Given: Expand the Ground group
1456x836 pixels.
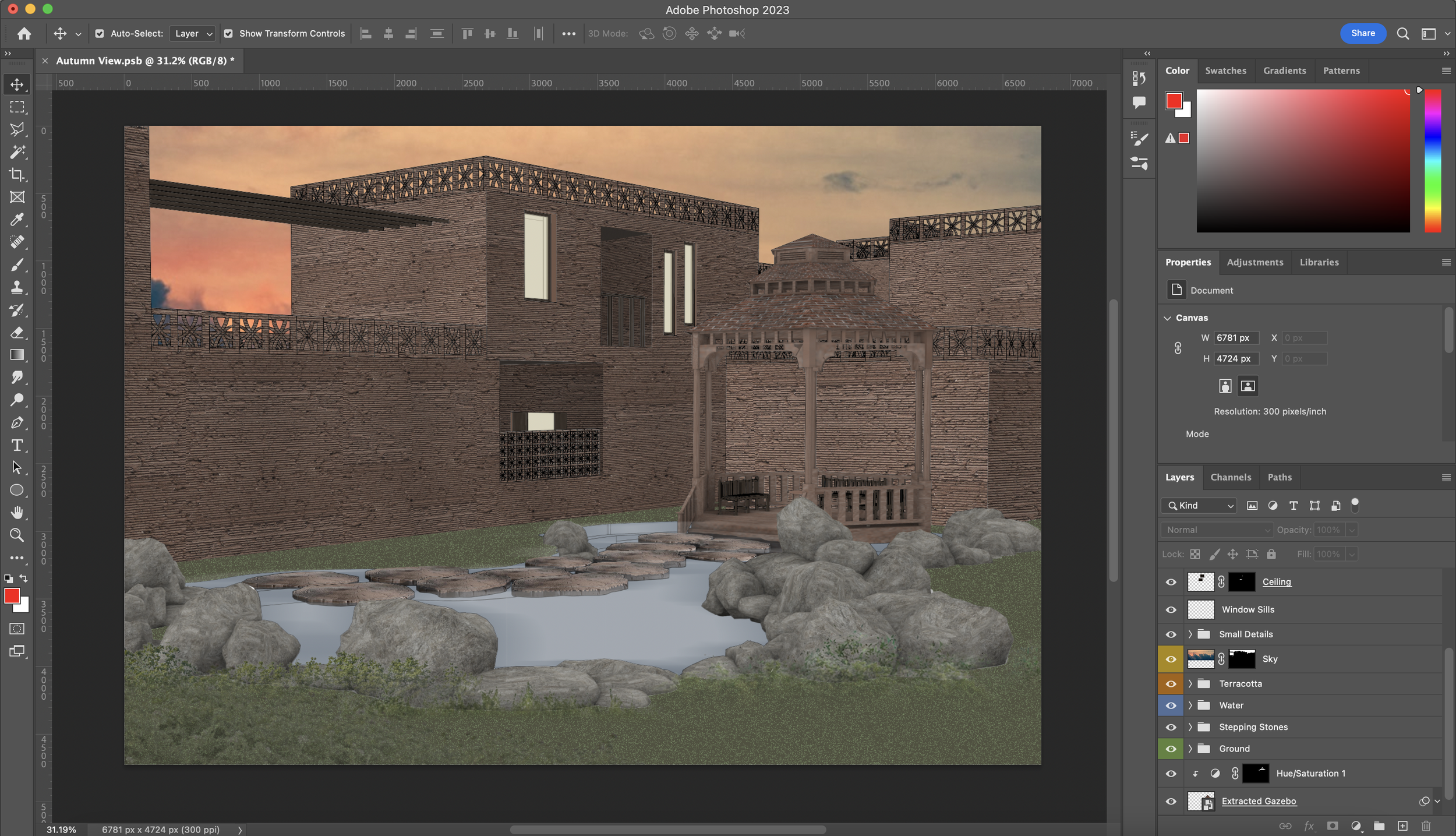Looking at the screenshot, I should coord(1190,749).
